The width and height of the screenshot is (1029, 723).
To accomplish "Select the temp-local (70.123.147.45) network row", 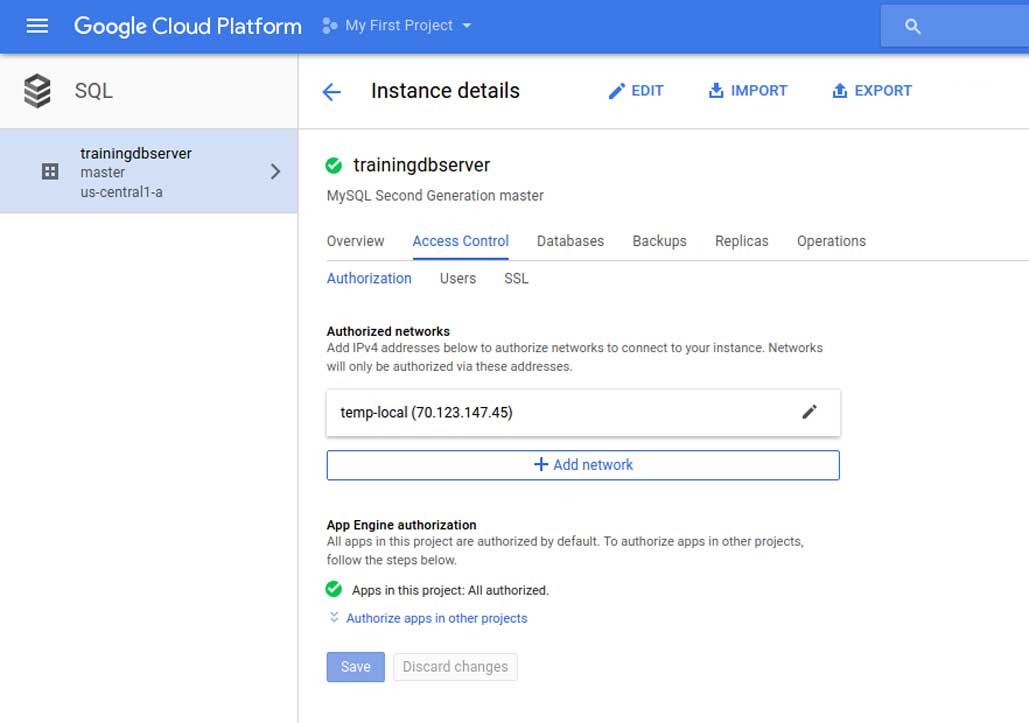I will tap(583, 413).
